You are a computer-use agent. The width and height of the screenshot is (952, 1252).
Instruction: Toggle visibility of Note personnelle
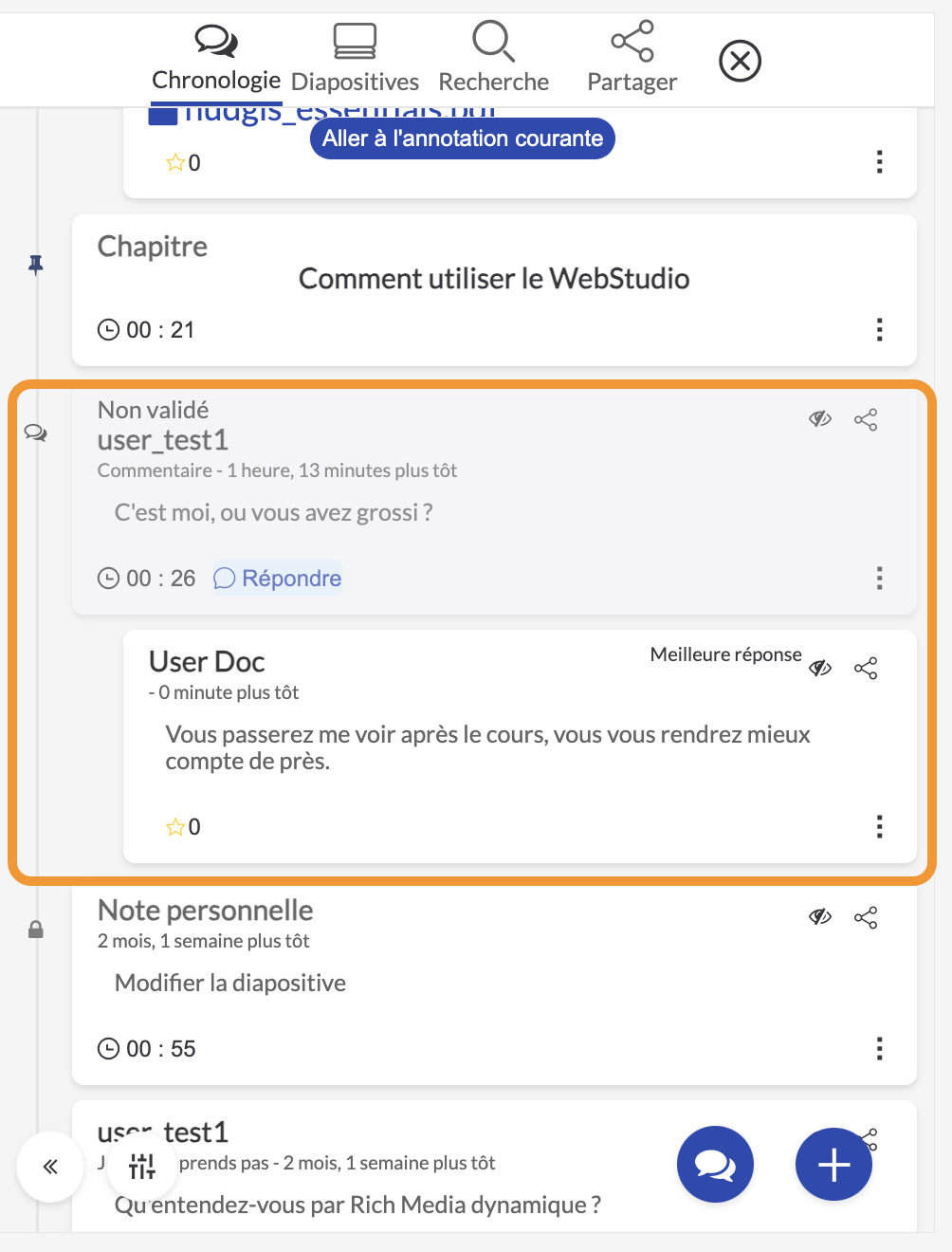tap(820, 917)
